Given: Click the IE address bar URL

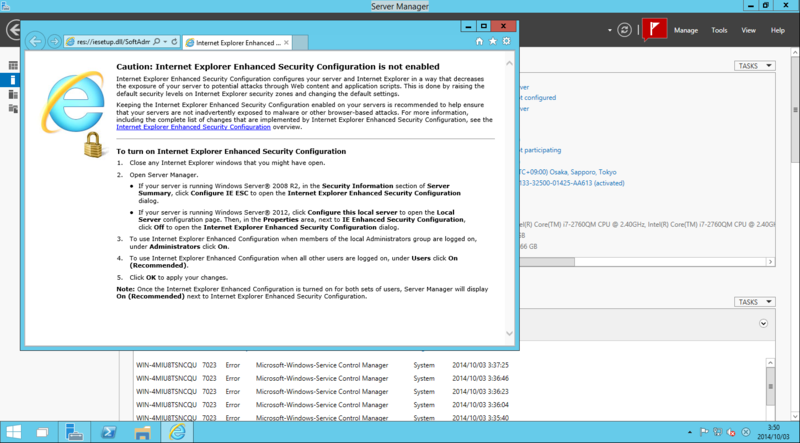Looking at the screenshot, I should 113,42.
